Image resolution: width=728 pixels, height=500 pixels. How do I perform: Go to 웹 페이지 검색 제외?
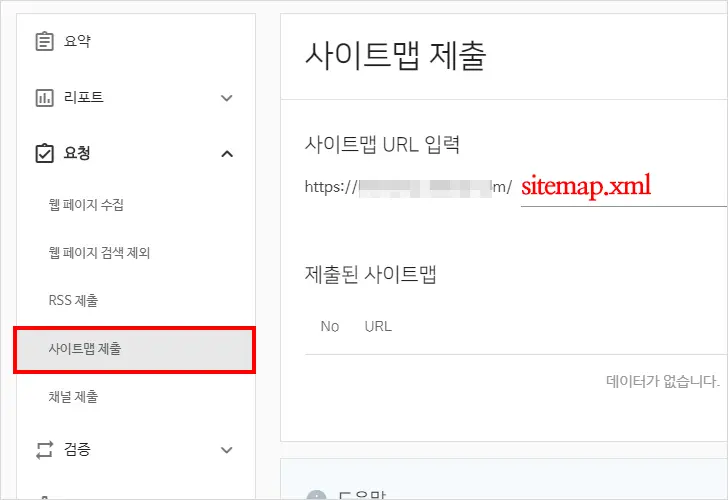pyautogui.click(x=99, y=253)
